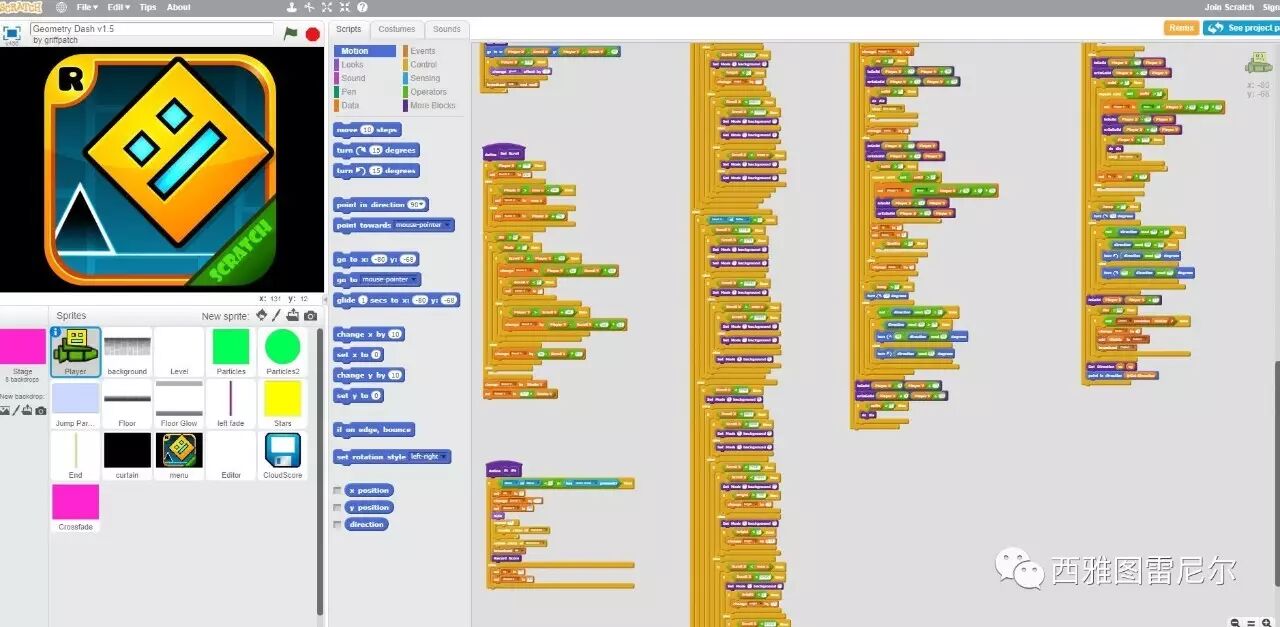This screenshot has width=1280, height=627.
Task: Select the Control block category
Action: [423, 65]
